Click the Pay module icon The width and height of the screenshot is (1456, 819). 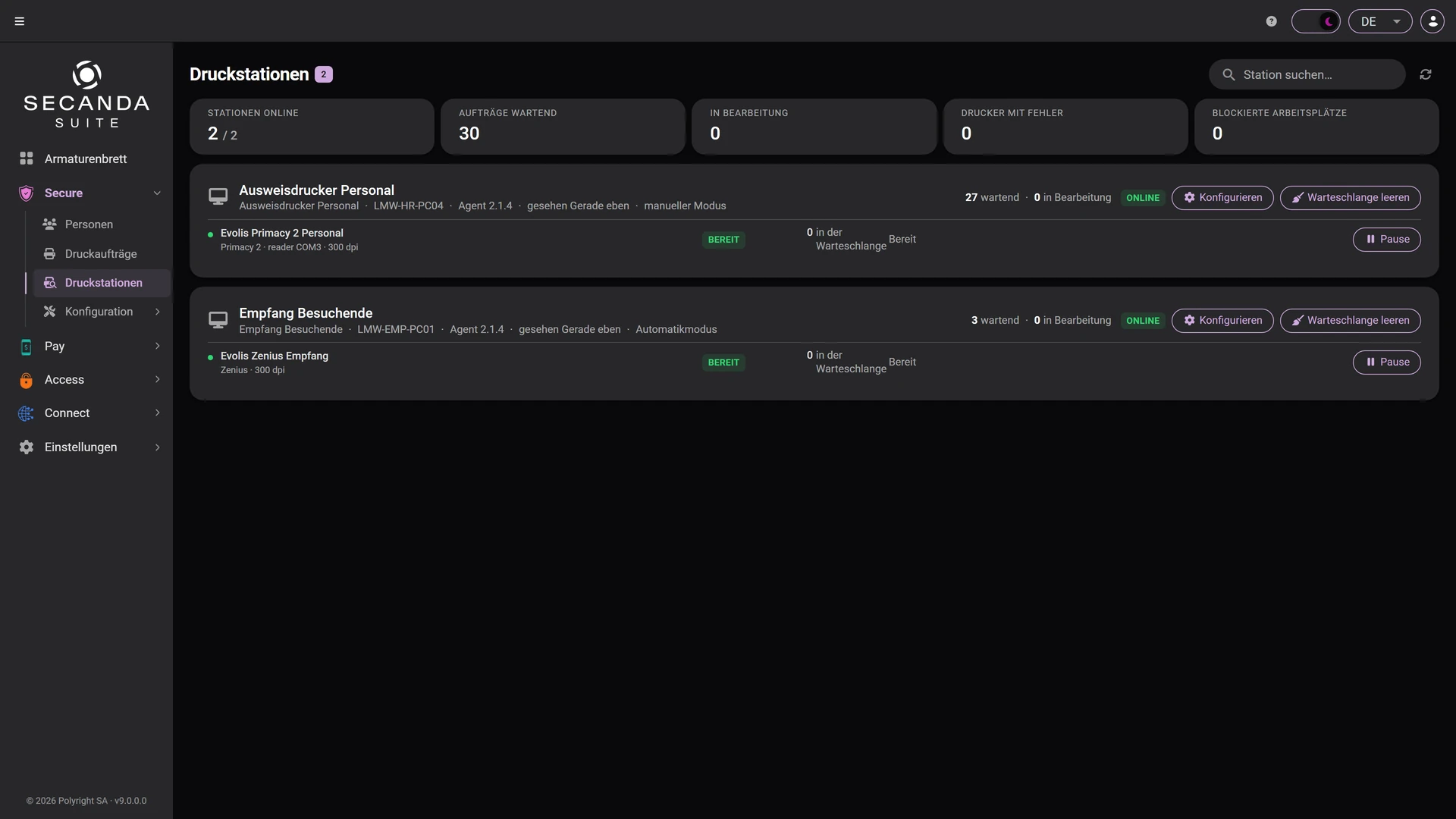click(x=26, y=347)
